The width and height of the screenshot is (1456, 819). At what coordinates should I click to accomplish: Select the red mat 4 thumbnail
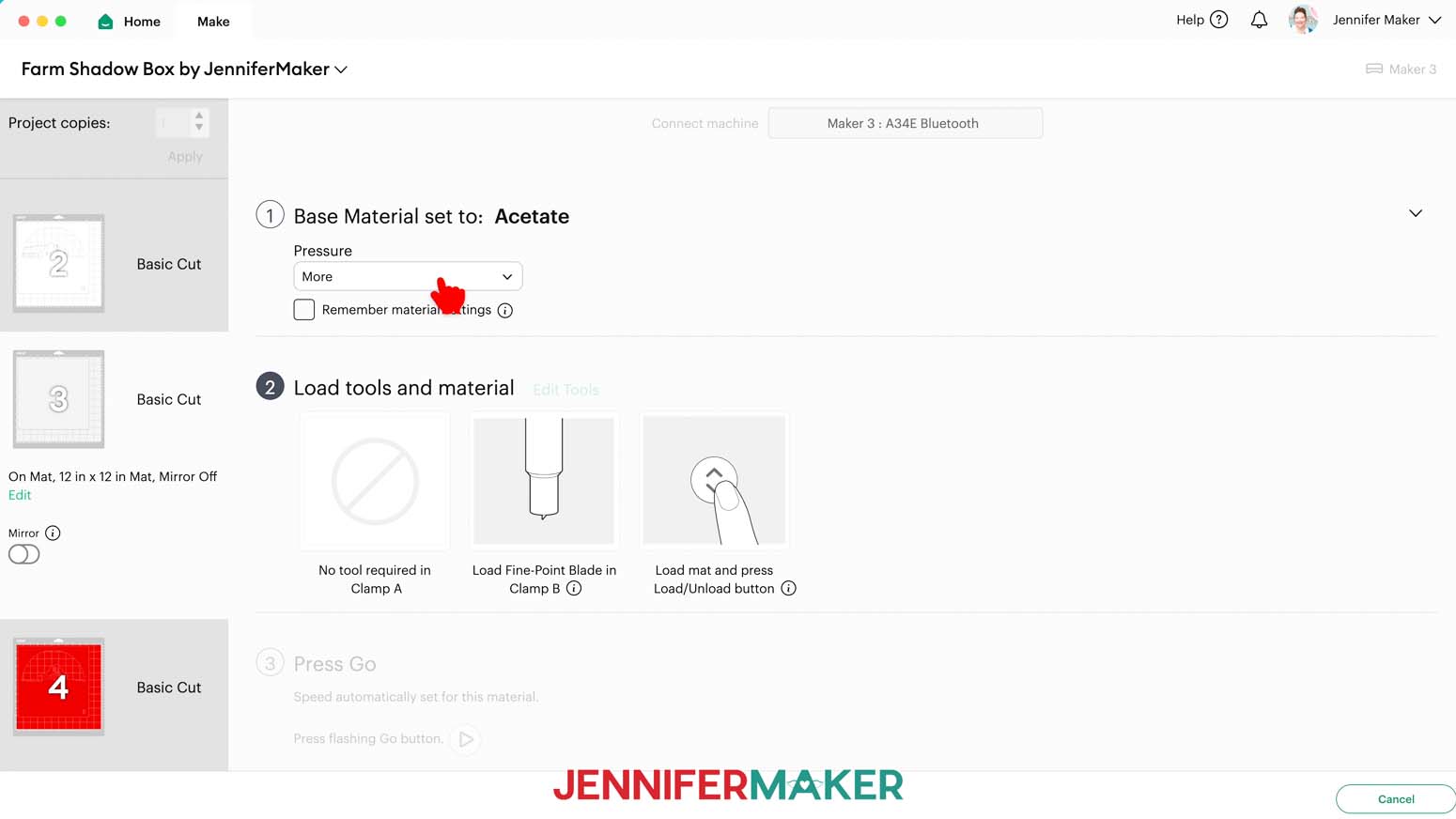58,688
